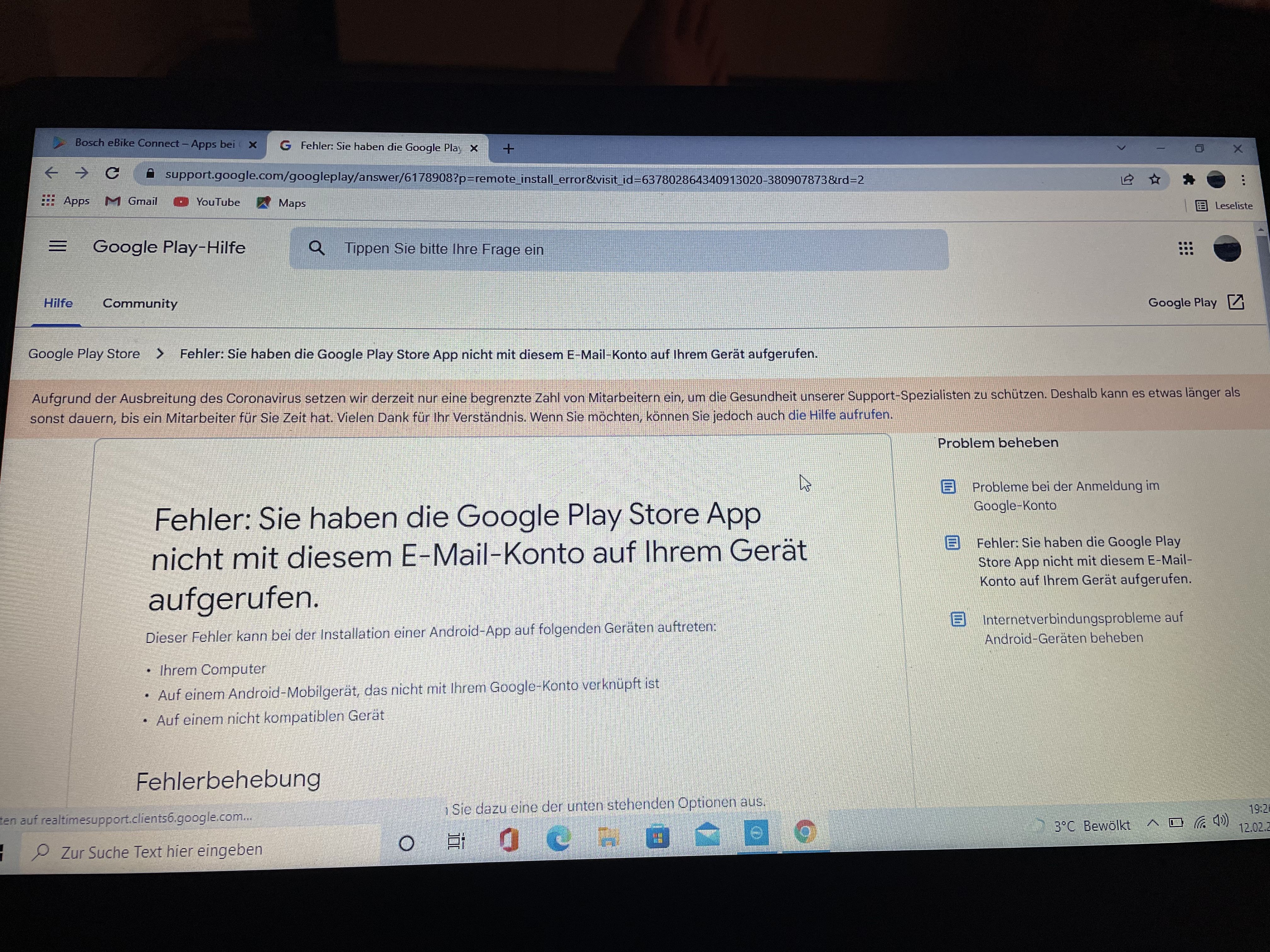Click the article icon beside 'Probleme bei der Anmeldung'
The image size is (1270, 952).
point(948,487)
